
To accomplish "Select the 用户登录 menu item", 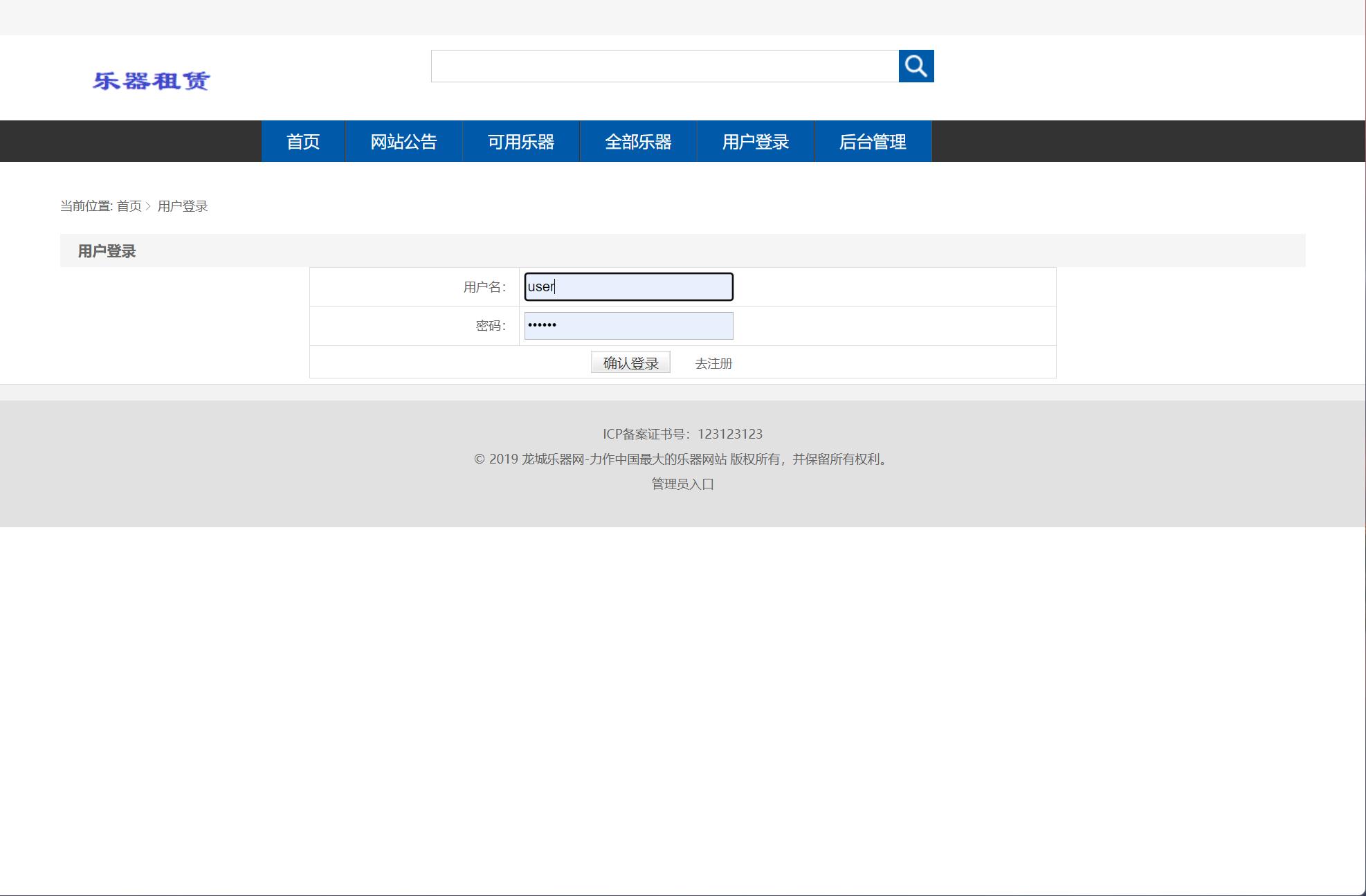I will coord(755,141).
